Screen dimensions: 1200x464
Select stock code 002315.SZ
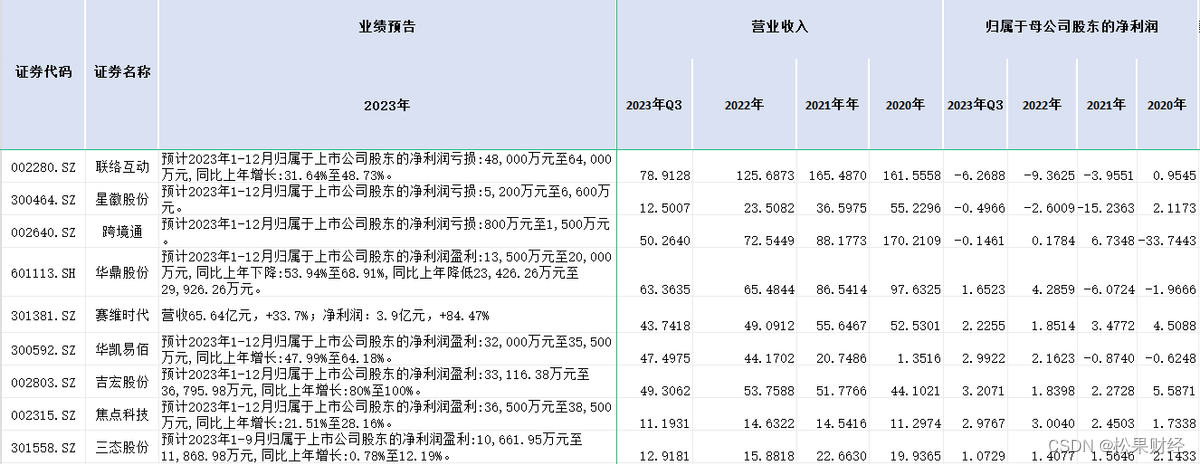[43, 413]
